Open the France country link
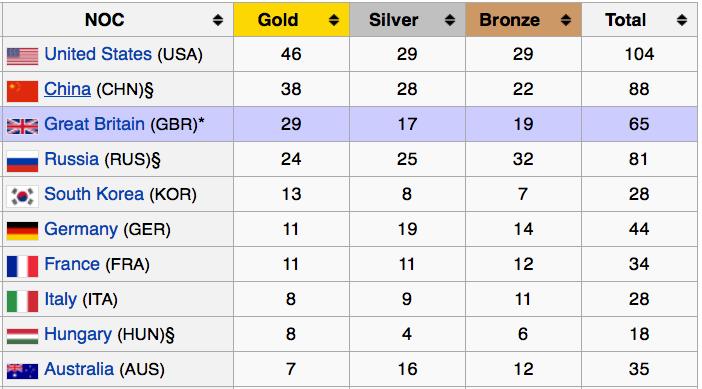702x389 pixels. [72, 264]
